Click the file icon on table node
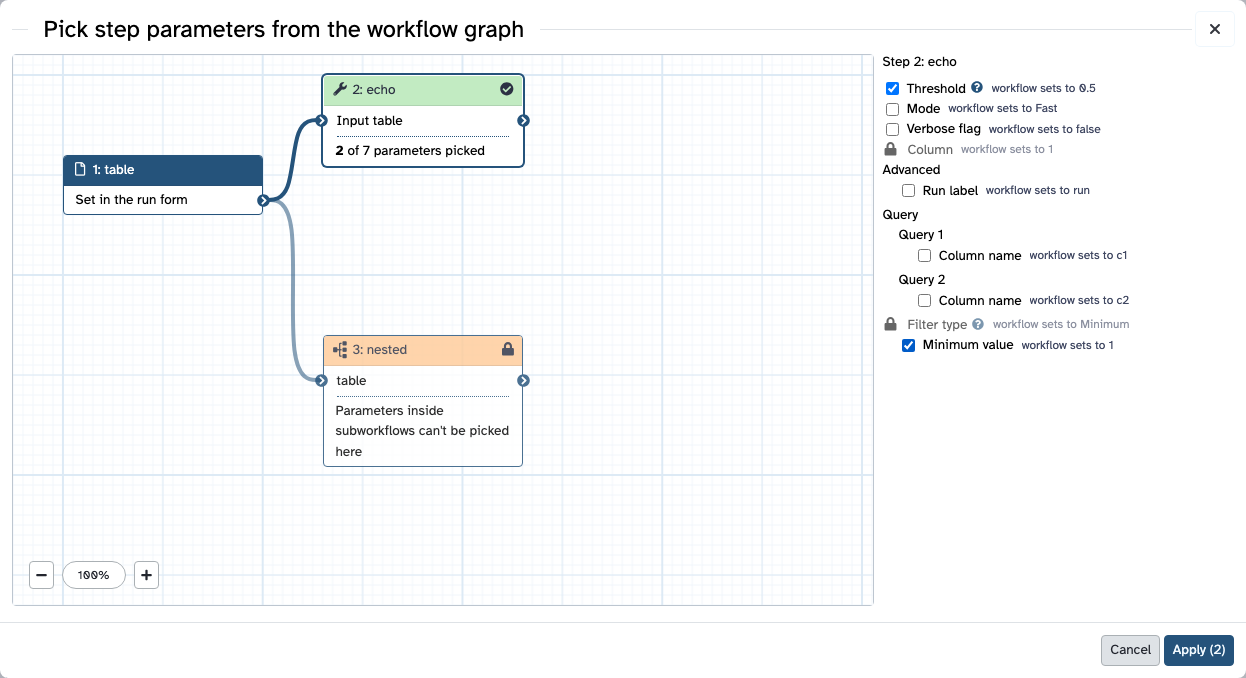The height and width of the screenshot is (678, 1246). coord(81,170)
